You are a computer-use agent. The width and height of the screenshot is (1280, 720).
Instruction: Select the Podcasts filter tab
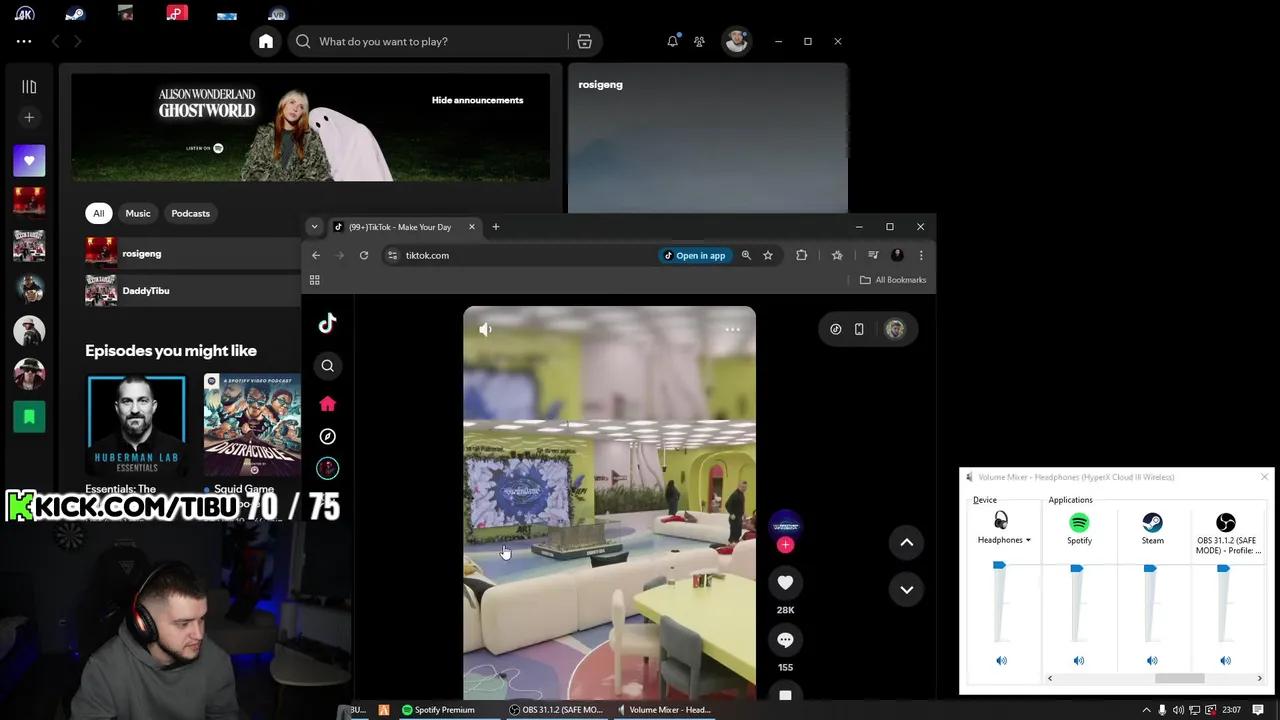coord(190,213)
